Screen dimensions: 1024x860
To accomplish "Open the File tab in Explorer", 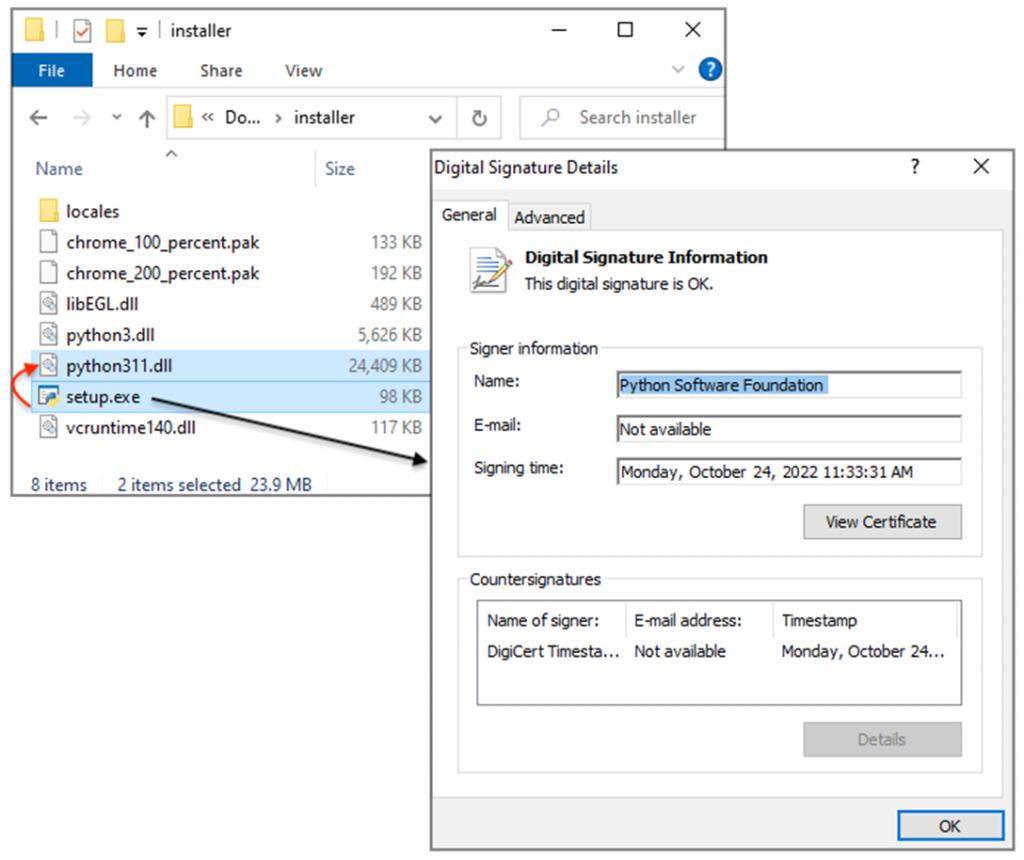I will tap(52, 71).
